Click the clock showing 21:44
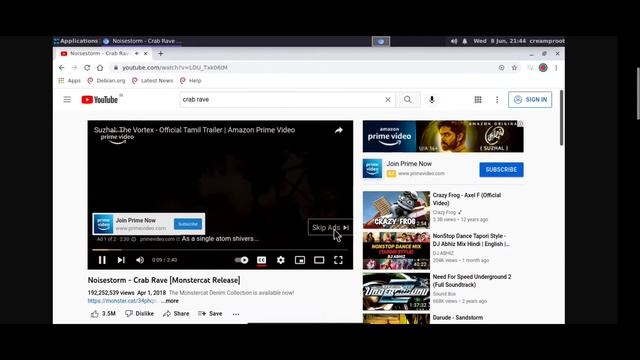Image resolution: width=640 pixels, height=360 pixels. pyautogui.click(x=500, y=41)
